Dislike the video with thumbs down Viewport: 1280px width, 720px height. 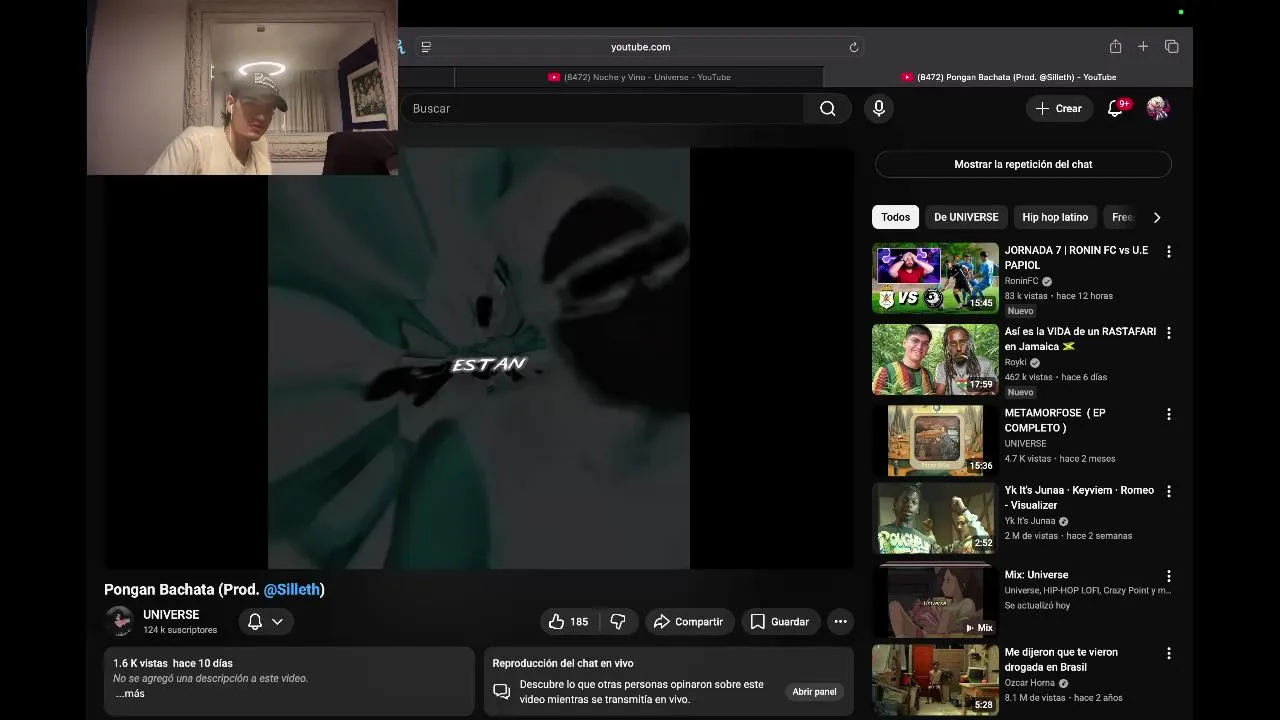pos(618,622)
